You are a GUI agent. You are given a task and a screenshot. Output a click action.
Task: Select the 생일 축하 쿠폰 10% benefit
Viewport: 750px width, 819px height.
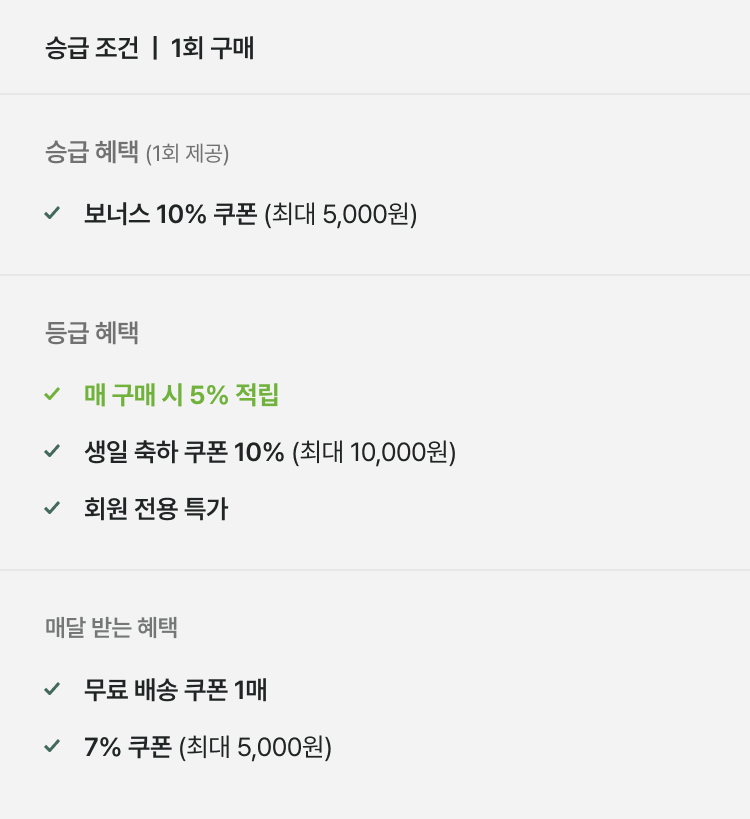[x=184, y=452]
